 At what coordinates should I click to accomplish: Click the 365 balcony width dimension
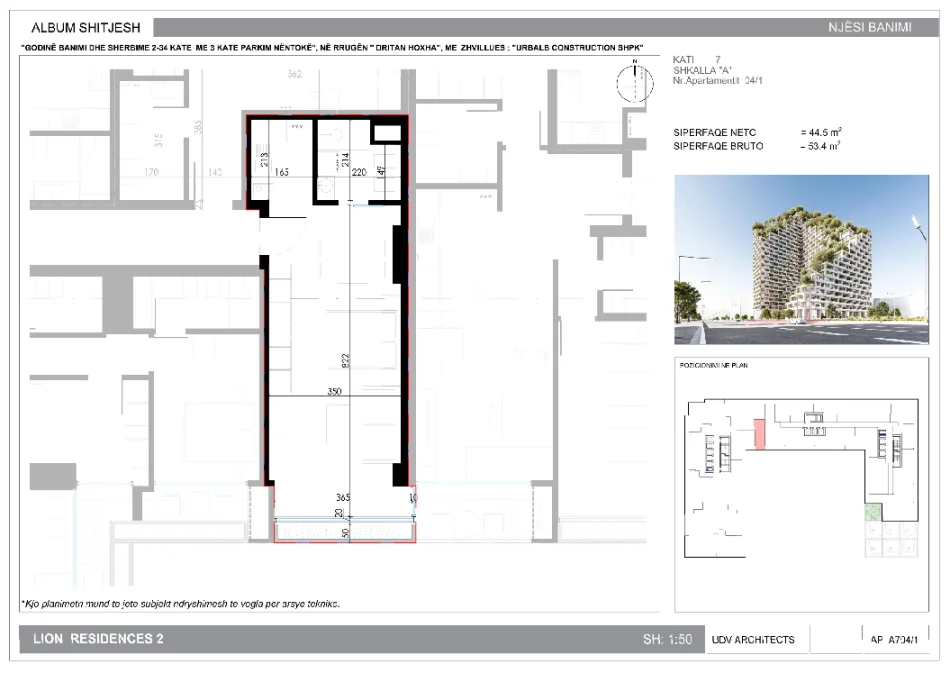point(343,497)
